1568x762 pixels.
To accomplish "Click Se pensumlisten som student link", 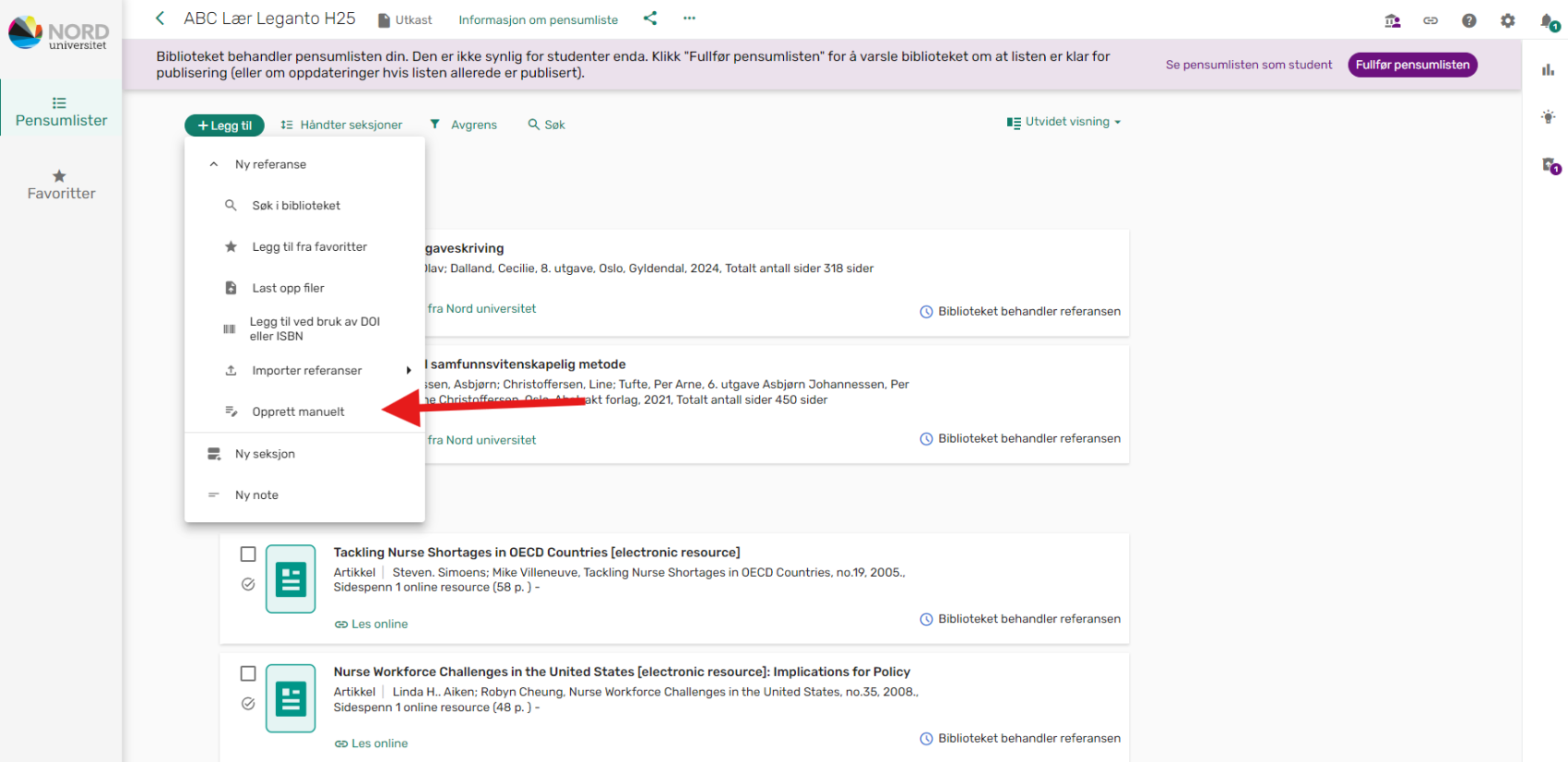I will click(x=1249, y=65).
